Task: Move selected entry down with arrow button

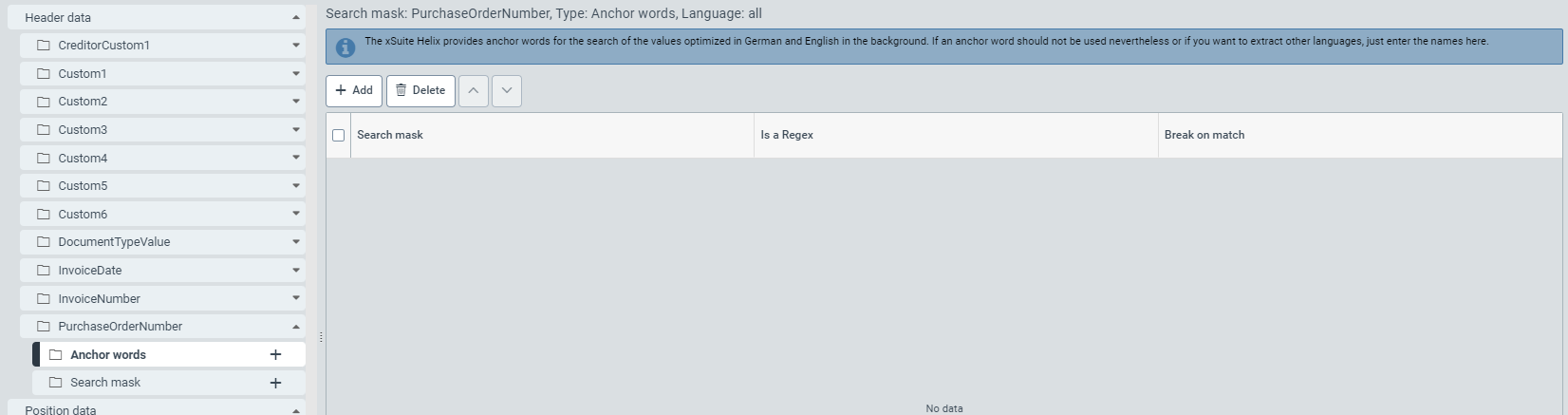Action: point(507,90)
